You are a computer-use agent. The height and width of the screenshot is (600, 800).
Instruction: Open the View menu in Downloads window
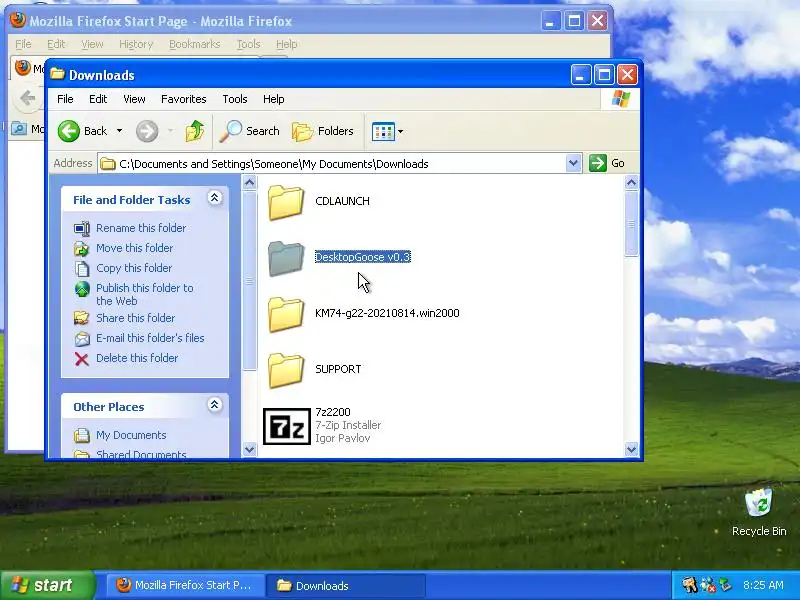click(x=134, y=99)
